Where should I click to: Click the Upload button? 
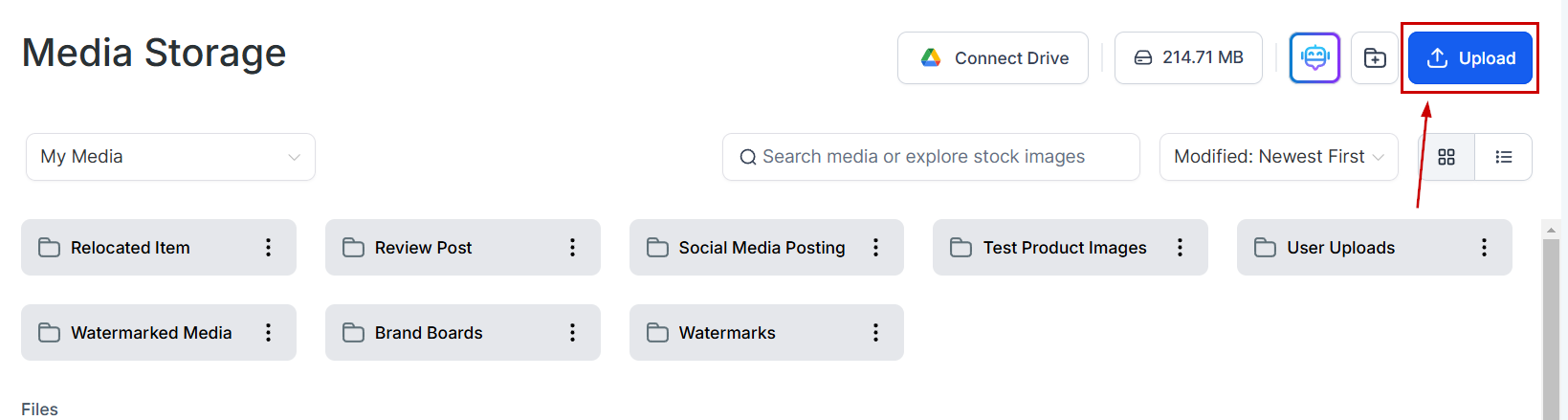pyautogui.click(x=1470, y=58)
